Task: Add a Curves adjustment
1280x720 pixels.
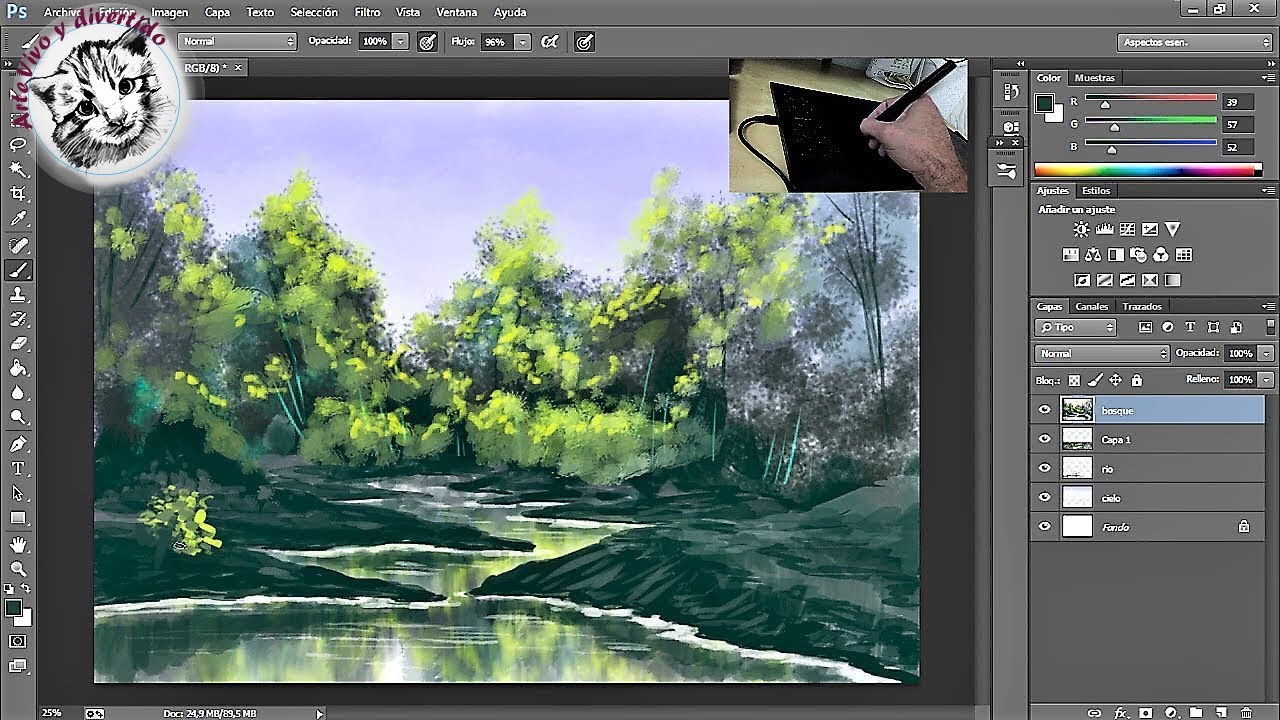Action: pyautogui.click(x=1127, y=229)
